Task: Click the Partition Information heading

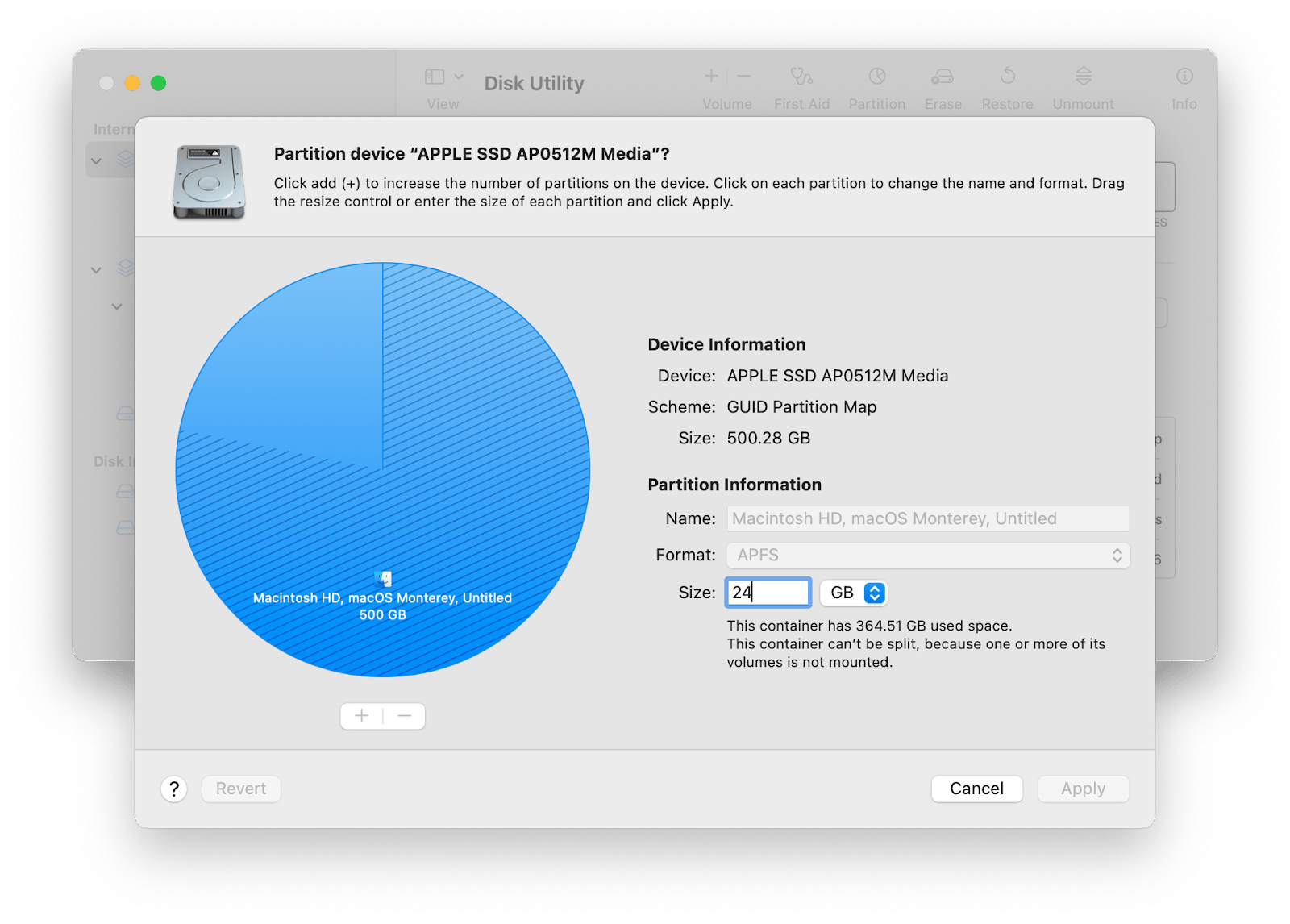Action: pyautogui.click(x=734, y=485)
